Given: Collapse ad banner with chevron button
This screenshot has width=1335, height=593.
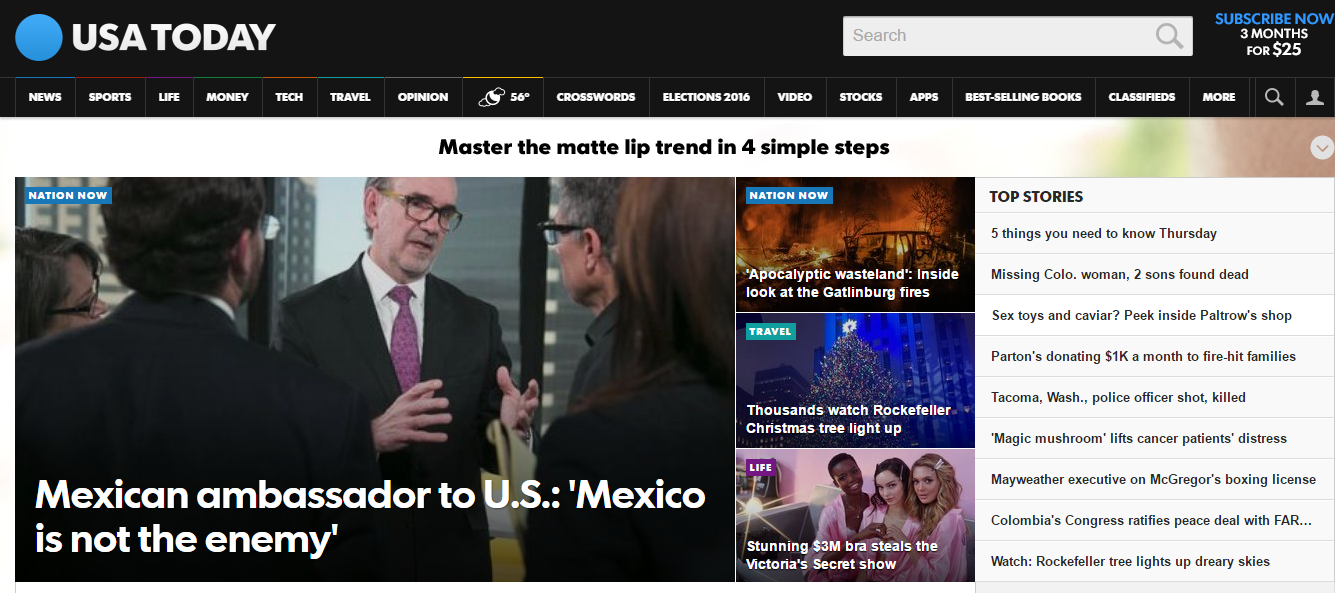Looking at the screenshot, I should 1322,148.
